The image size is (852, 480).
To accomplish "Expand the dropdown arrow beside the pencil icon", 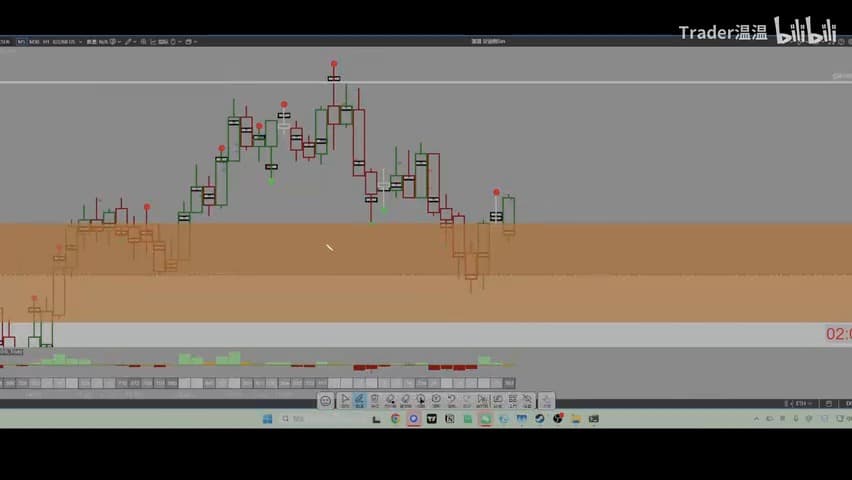I will (x=134, y=42).
